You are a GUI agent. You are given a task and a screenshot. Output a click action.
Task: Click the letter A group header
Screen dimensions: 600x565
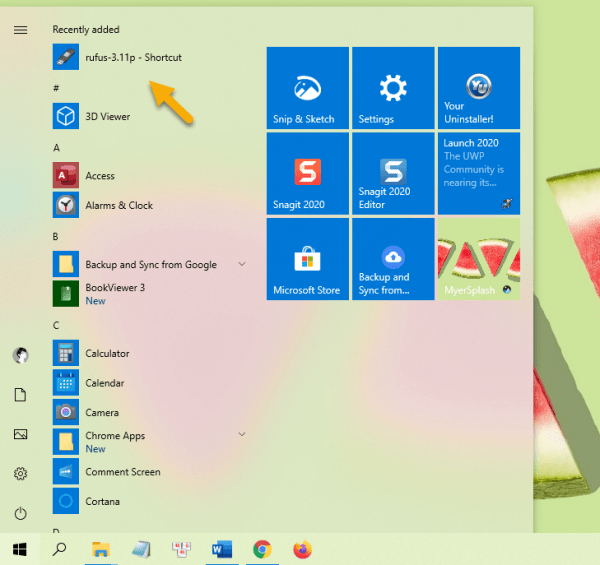(56, 148)
